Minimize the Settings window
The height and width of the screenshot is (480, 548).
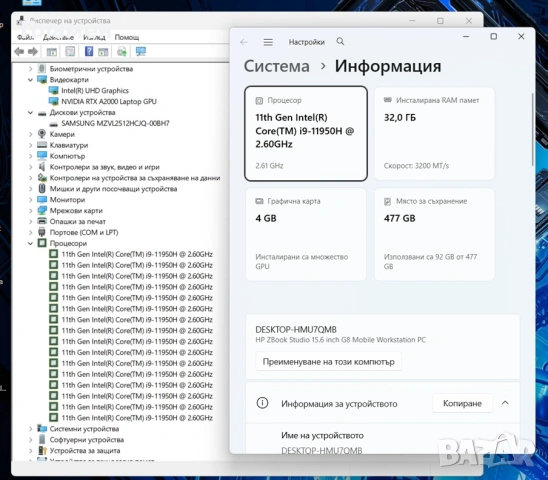point(466,36)
